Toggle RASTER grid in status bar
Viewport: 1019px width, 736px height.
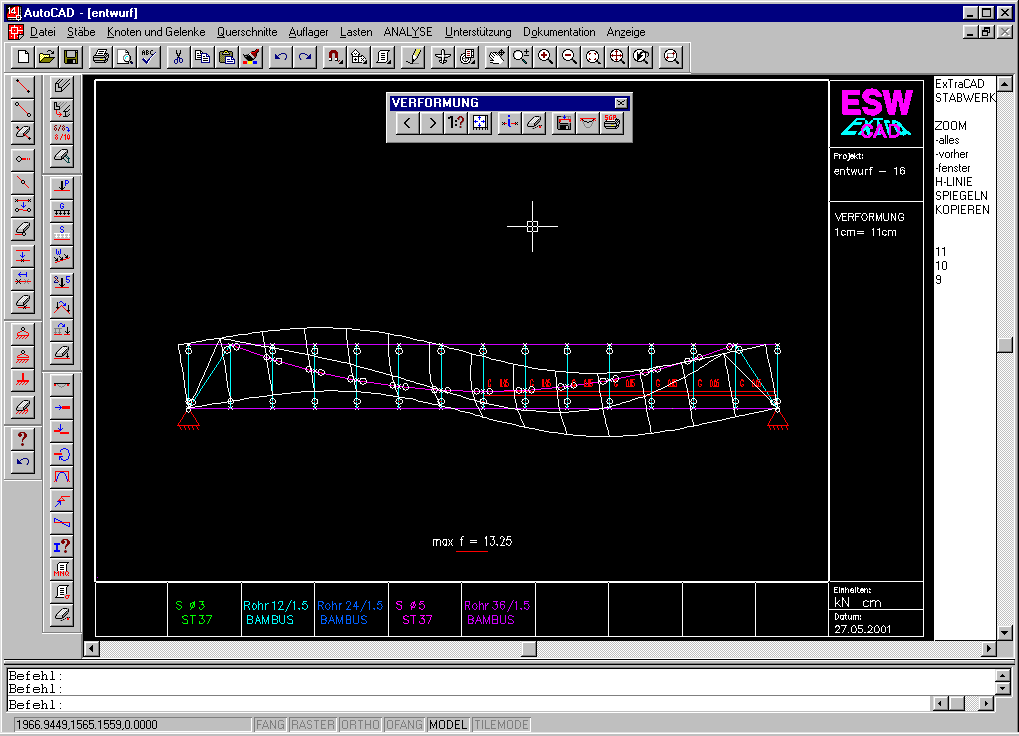coord(313,724)
